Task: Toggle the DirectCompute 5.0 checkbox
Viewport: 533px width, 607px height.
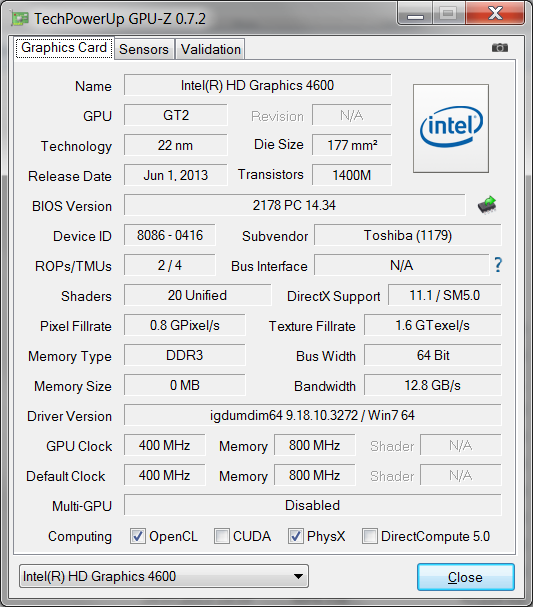Action: [370, 536]
